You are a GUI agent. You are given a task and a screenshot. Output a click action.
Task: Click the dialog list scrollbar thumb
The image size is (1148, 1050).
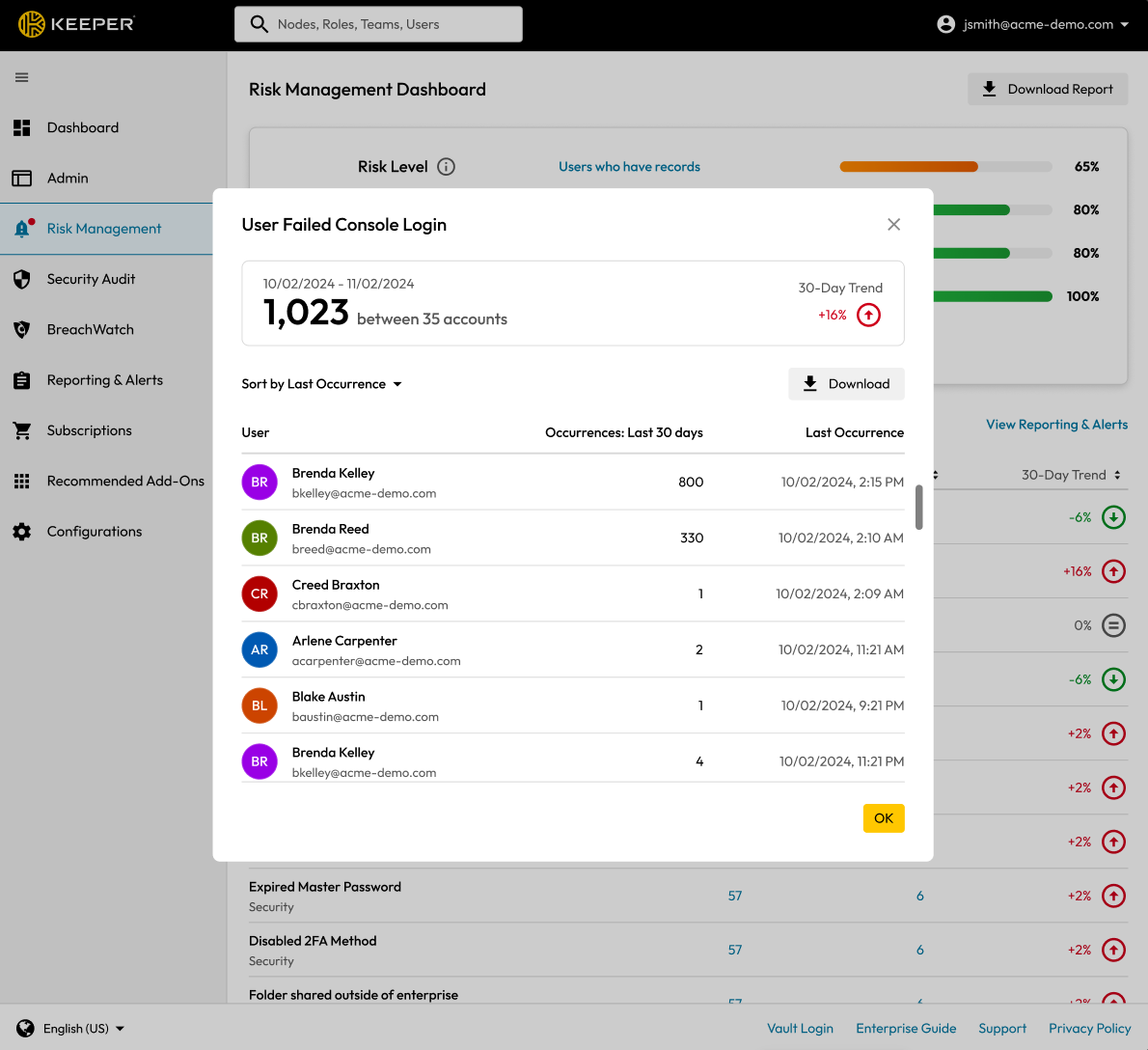click(x=919, y=507)
